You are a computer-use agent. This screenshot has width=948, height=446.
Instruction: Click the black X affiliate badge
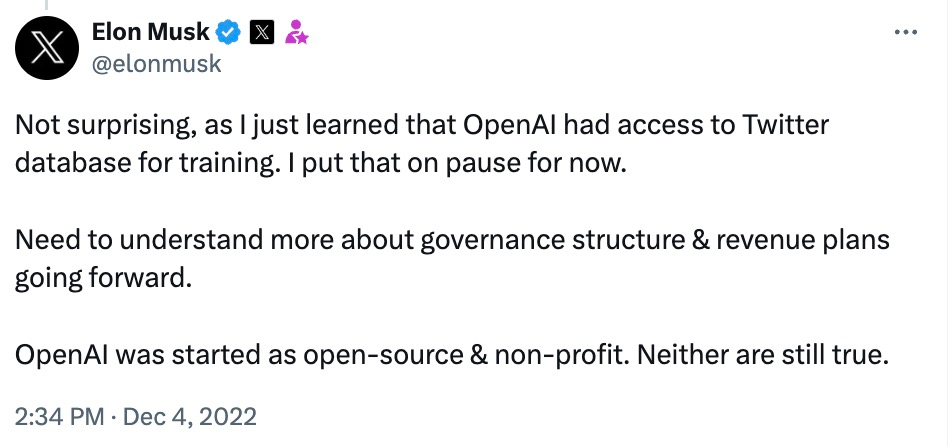pyautogui.click(x=261, y=33)
